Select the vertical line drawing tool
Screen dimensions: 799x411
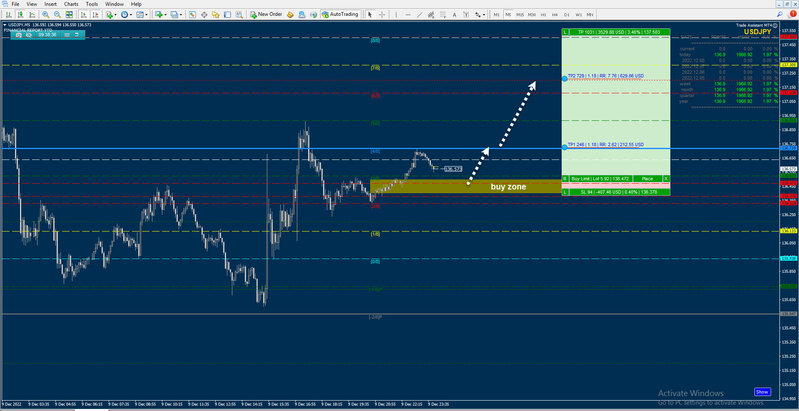(395, 15)
